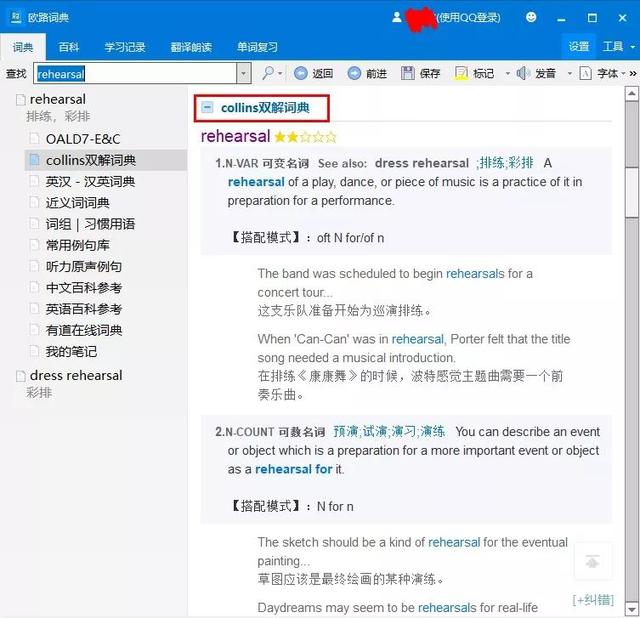Viewport: 640px width, 618px height.
Task: Click the purple rehearsal headword
Action: pos(236,136)
